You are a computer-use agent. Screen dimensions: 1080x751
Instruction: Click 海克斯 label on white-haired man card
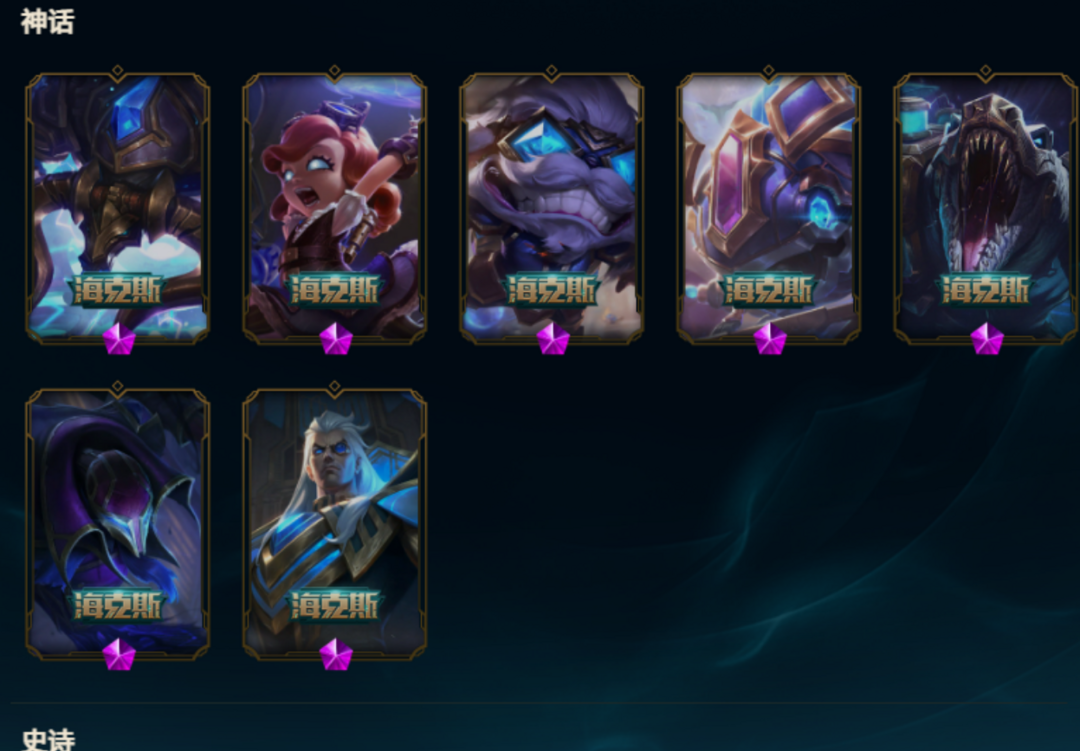pyautogui.click(x=335, y=605)
